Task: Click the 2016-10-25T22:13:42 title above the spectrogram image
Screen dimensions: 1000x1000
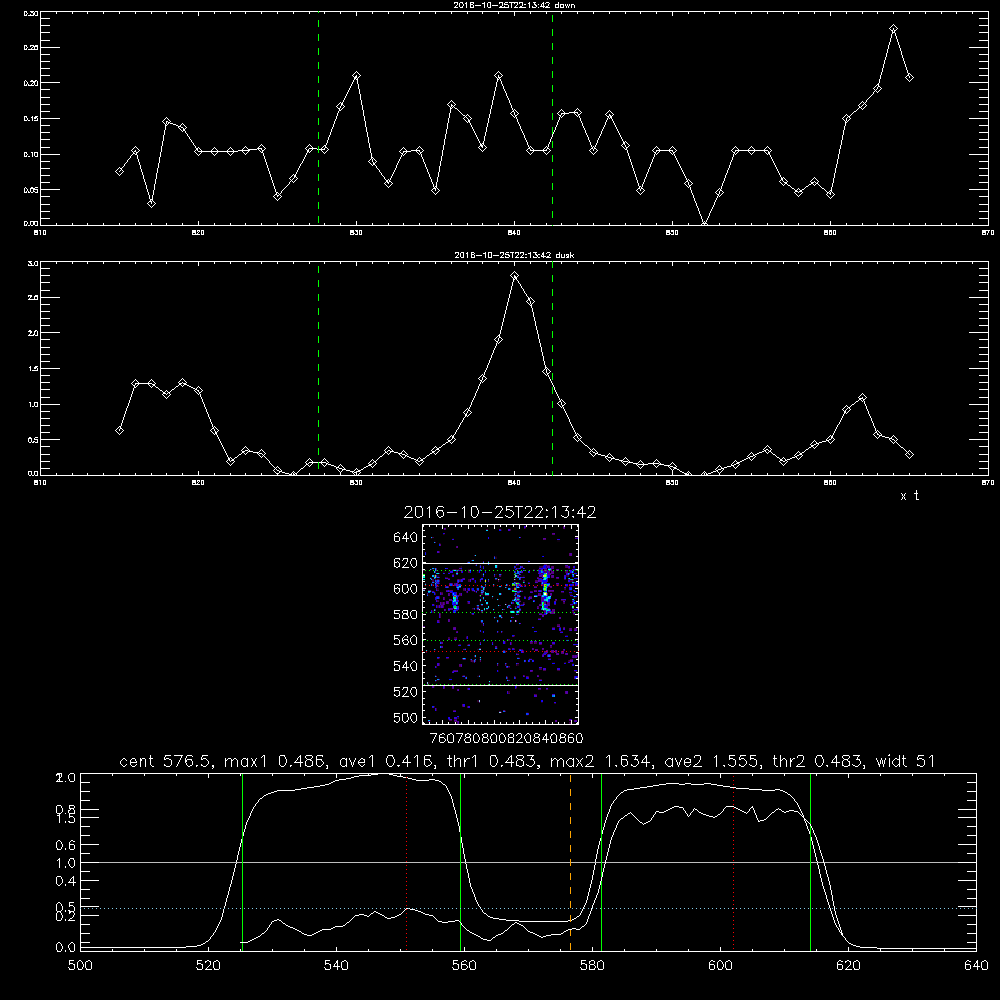Action: (x=500, y=513)
